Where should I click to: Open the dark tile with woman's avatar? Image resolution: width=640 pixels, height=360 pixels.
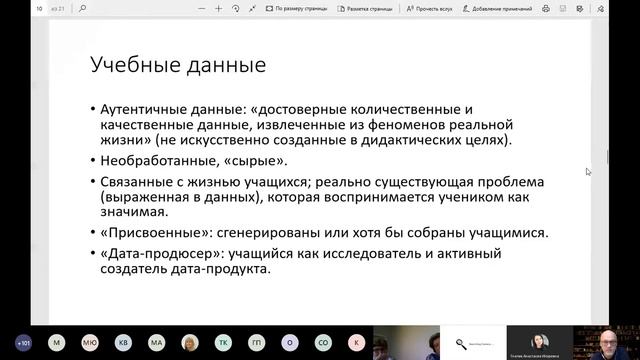(540, 343)
